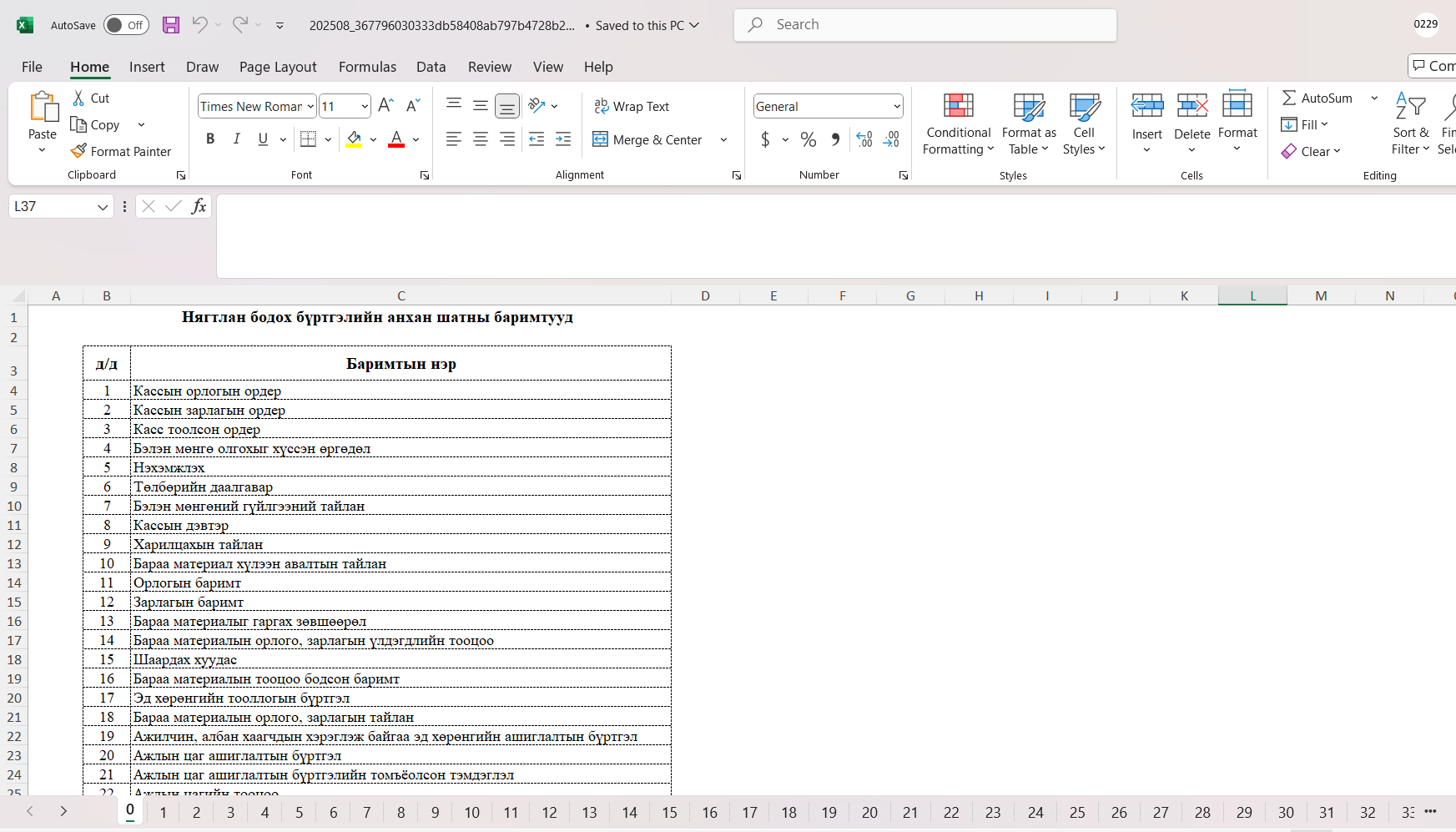The width and height of the screenshot is (1456, 832).
Task: Open Cell Styles gallery
Action: click(1084, 124)
